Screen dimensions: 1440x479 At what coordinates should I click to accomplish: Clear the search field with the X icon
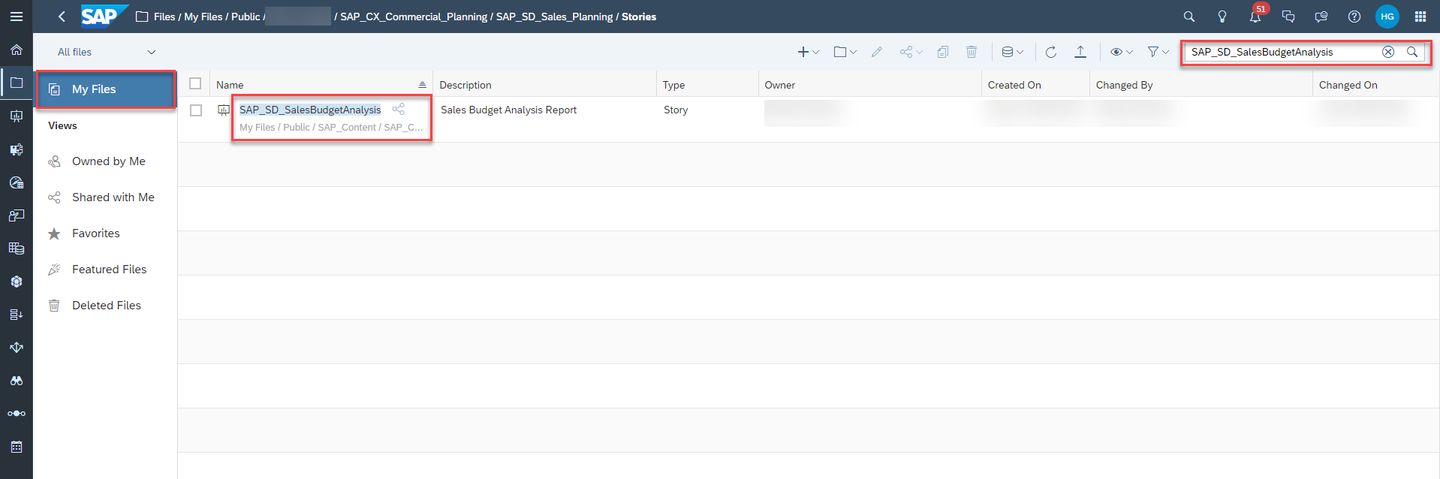click(x=1388, y=52)
